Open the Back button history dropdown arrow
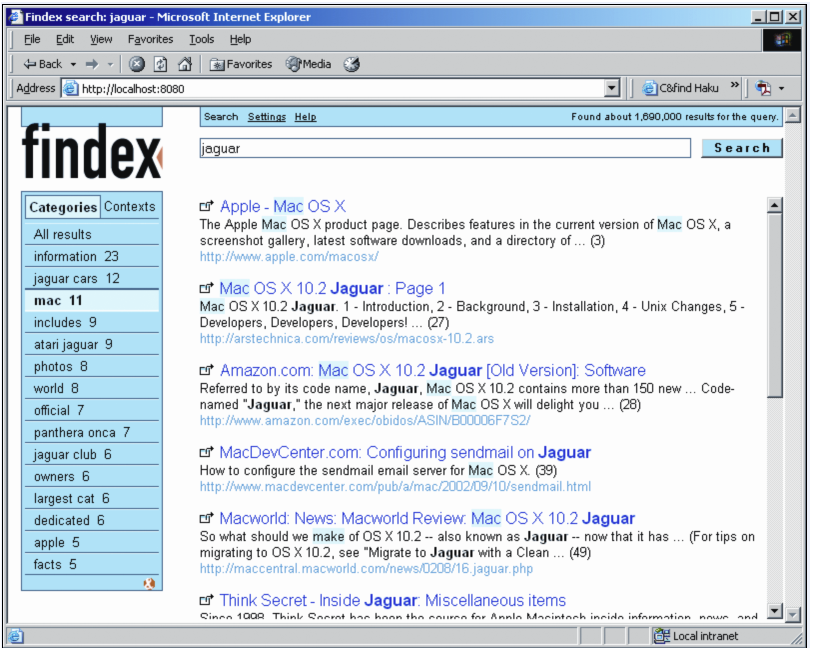 pyautogui.click(x=73, y=64)
